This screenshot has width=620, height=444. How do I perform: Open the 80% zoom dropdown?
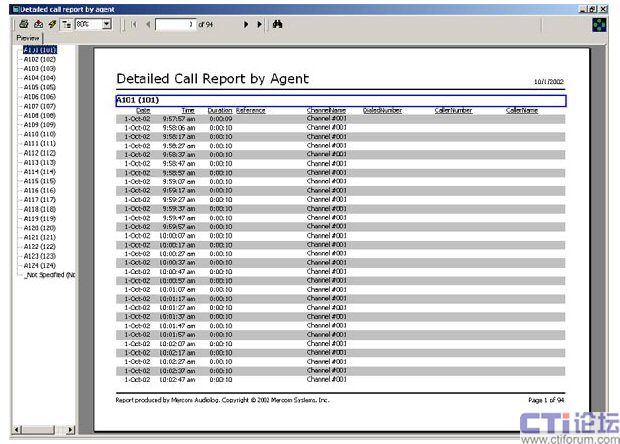[106, 23]
